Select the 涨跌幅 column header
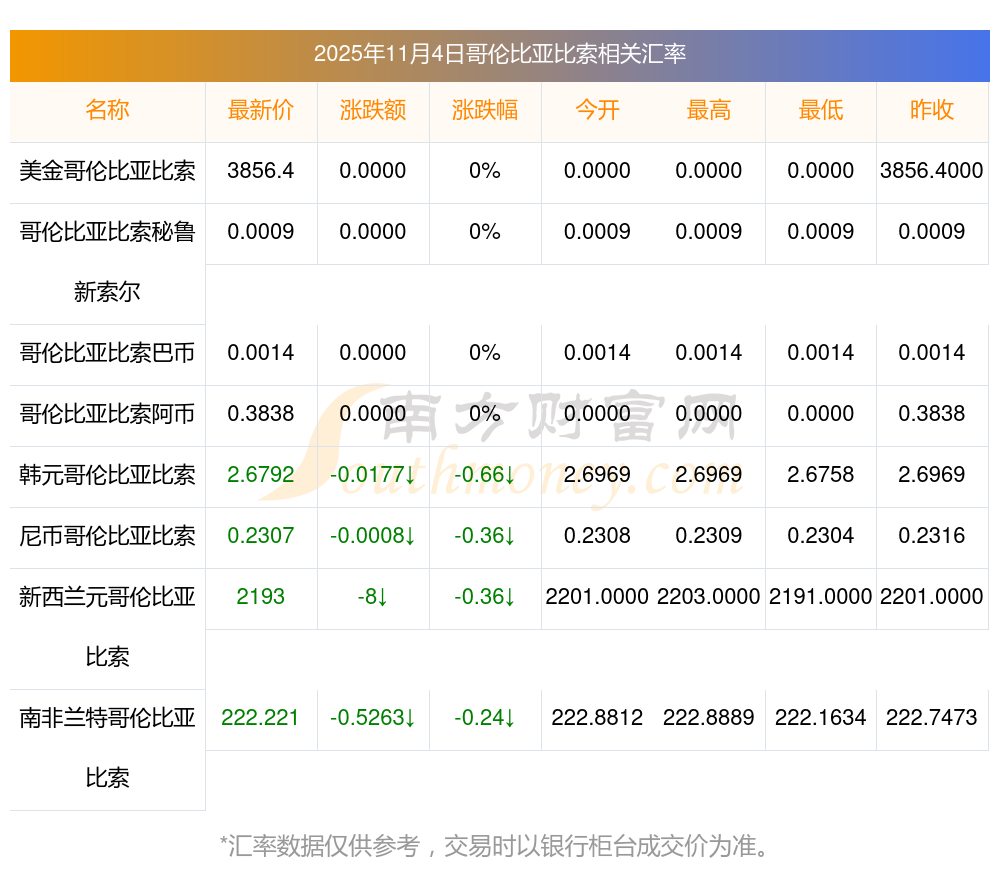Viewport: 1000px width, 877px height. [x=485, y=110]
